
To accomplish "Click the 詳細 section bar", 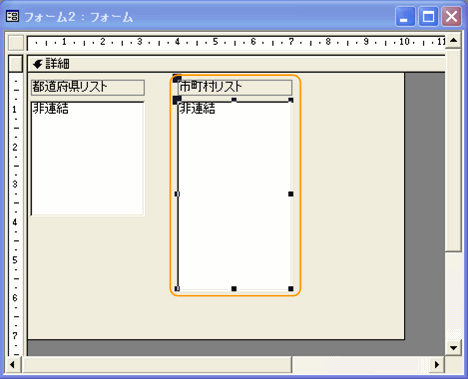I will point(236,63).
